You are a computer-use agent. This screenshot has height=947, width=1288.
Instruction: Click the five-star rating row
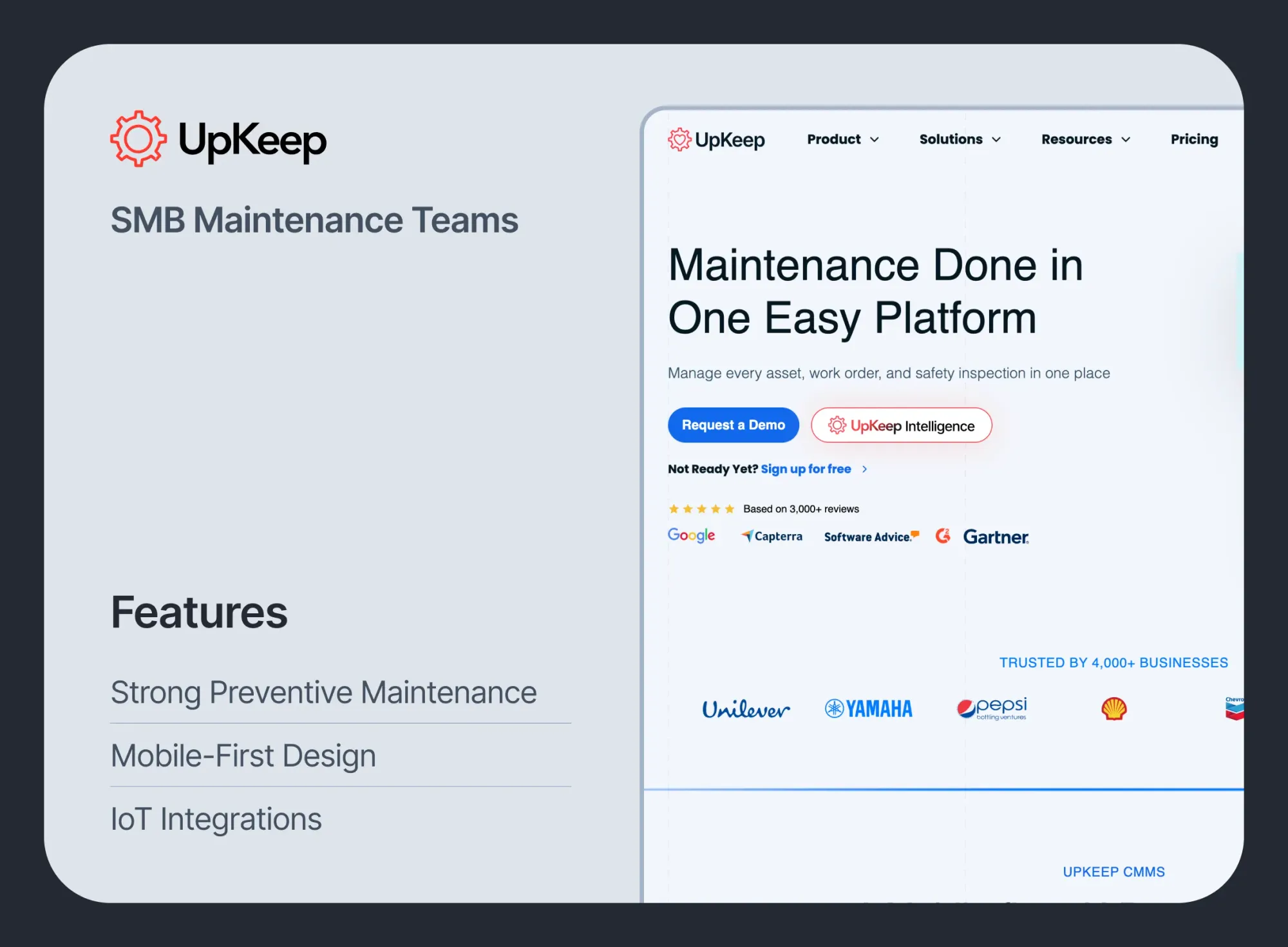click(x=701, y=509)
